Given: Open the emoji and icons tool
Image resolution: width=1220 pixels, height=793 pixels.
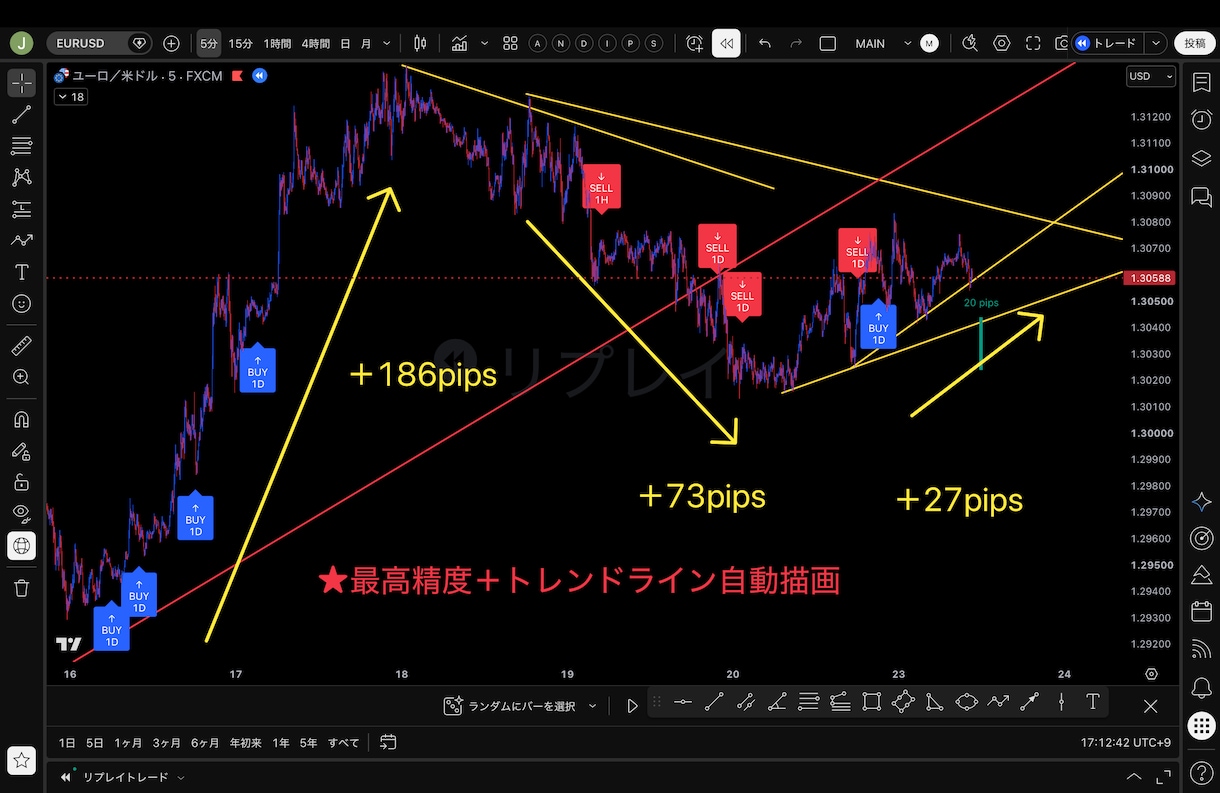Looking at the screenshot, I should pos(21,303).
